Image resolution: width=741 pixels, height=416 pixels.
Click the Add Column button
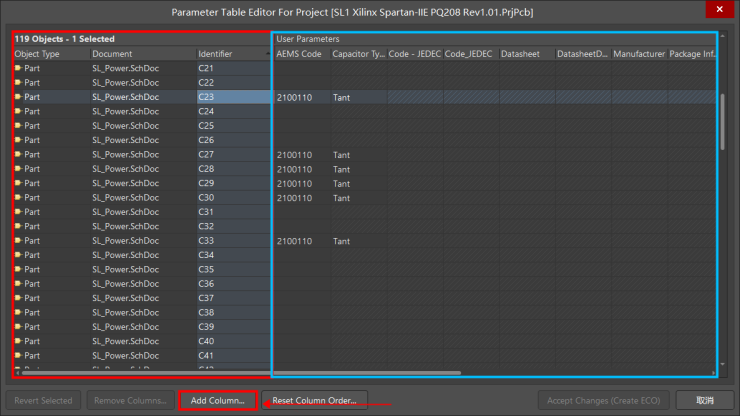pos(217,400)
